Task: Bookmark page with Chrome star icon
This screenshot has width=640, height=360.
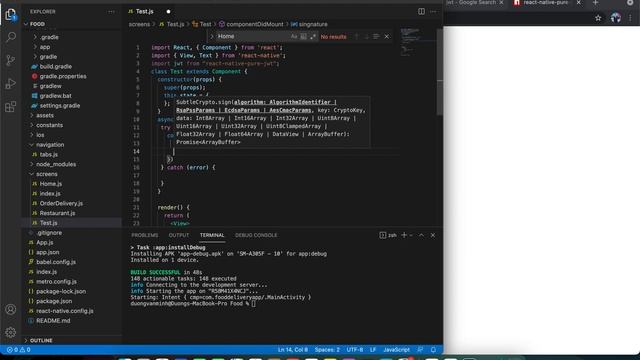Action: pyautogui.click(x=598, y=18)
